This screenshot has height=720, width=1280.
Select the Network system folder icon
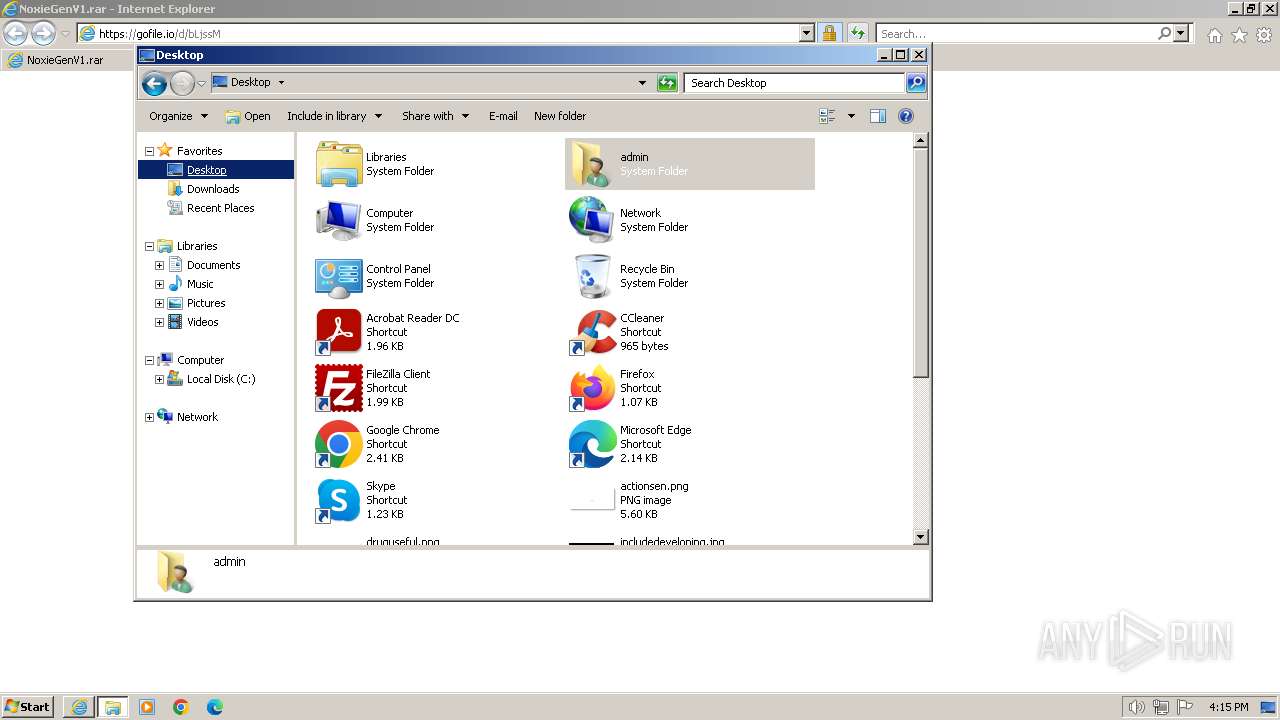click(x=593, y=219)
